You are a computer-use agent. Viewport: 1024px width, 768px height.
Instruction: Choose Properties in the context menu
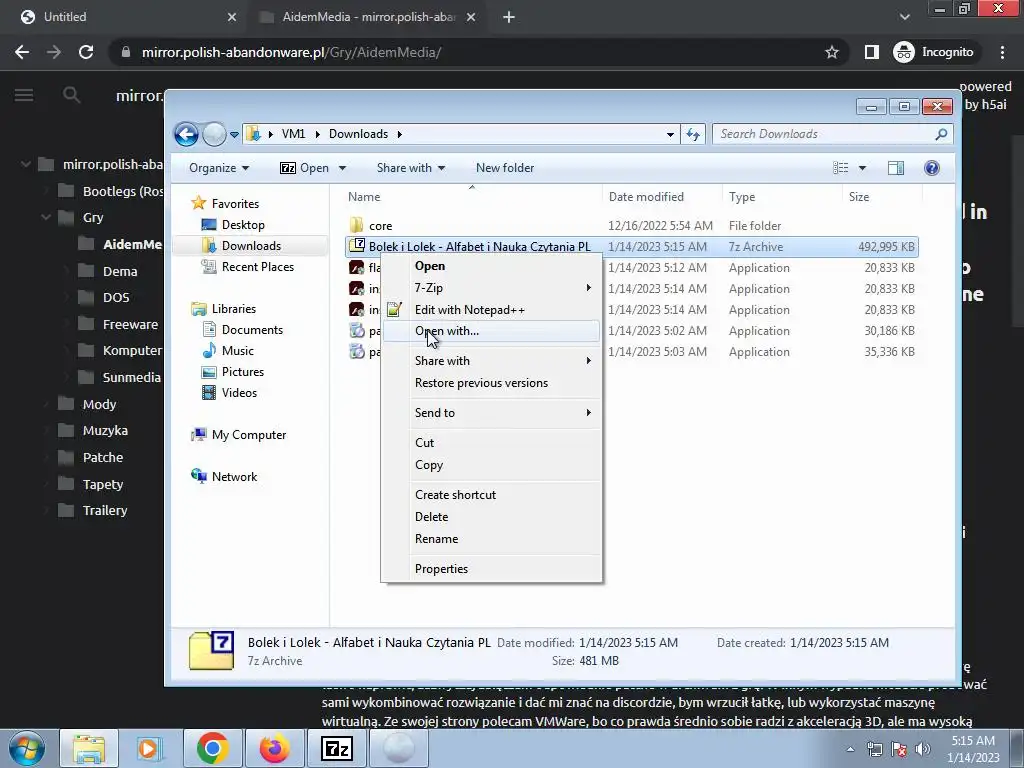490,569
